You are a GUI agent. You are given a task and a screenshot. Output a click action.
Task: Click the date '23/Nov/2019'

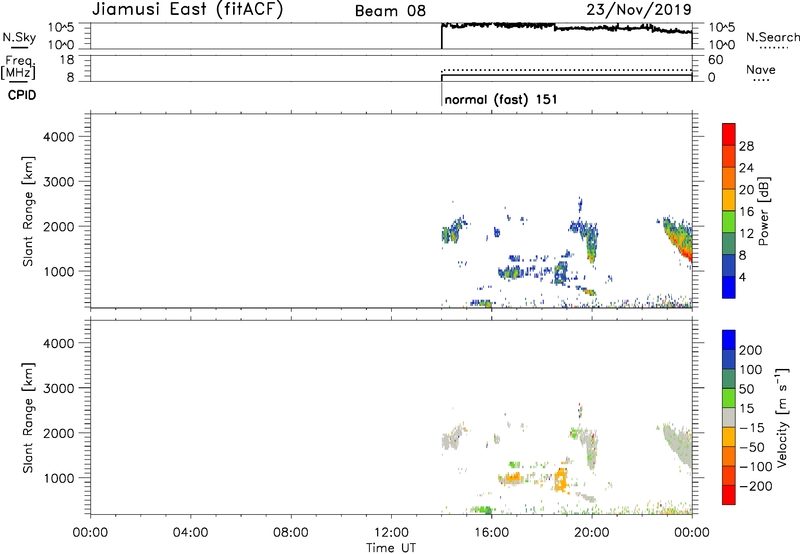coord(639,9)
